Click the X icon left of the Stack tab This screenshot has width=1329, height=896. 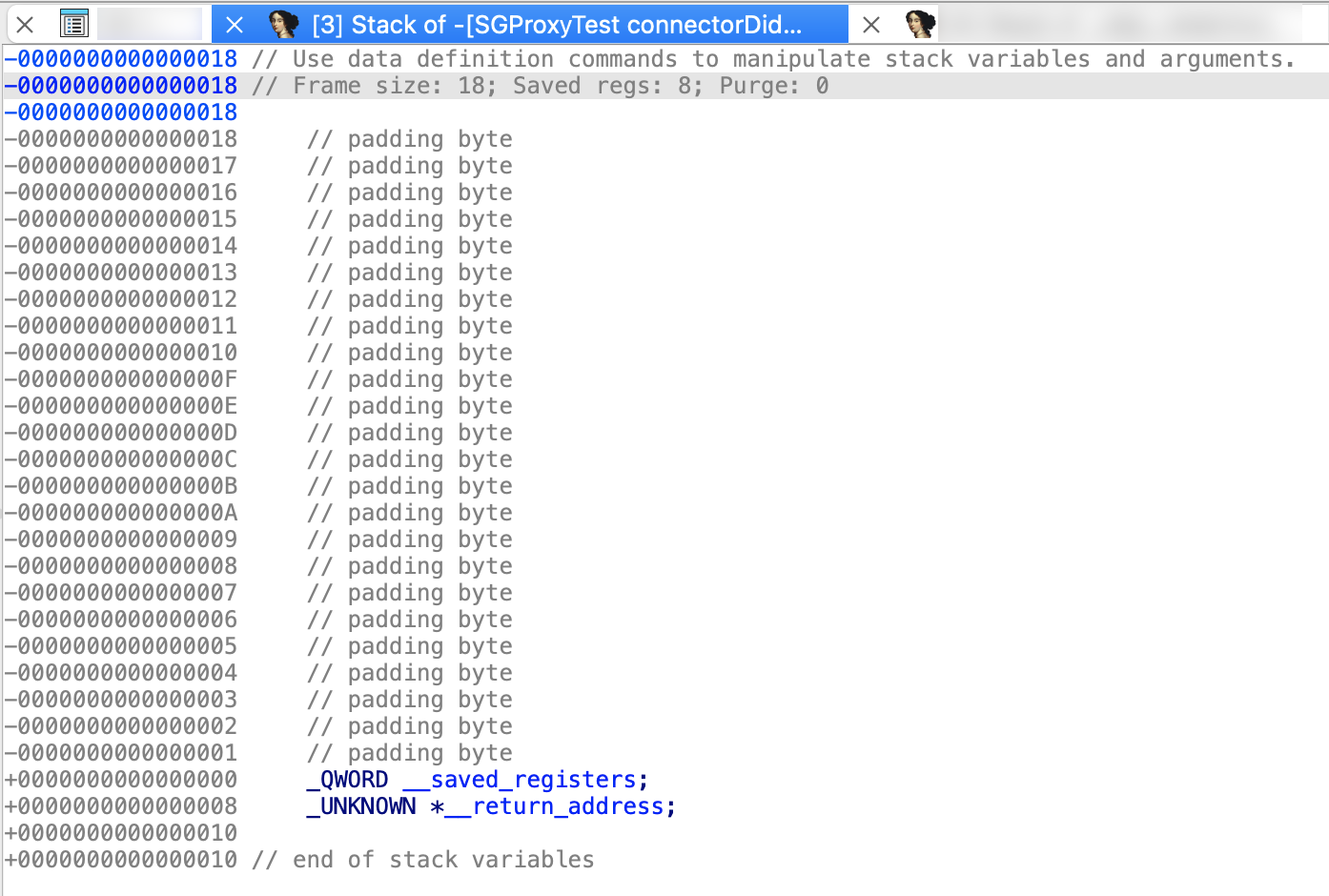[235, 24]
